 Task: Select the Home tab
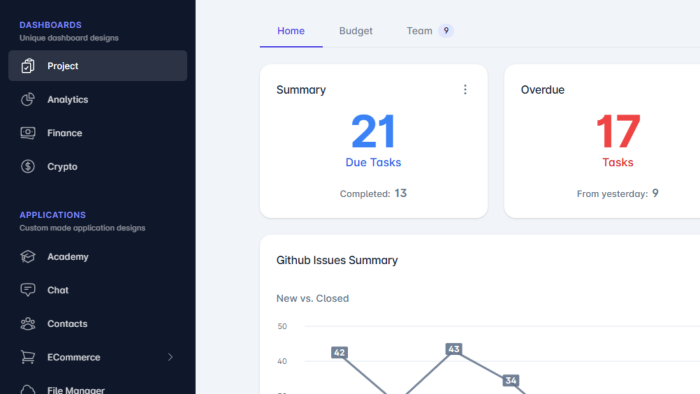coord(291,31)
